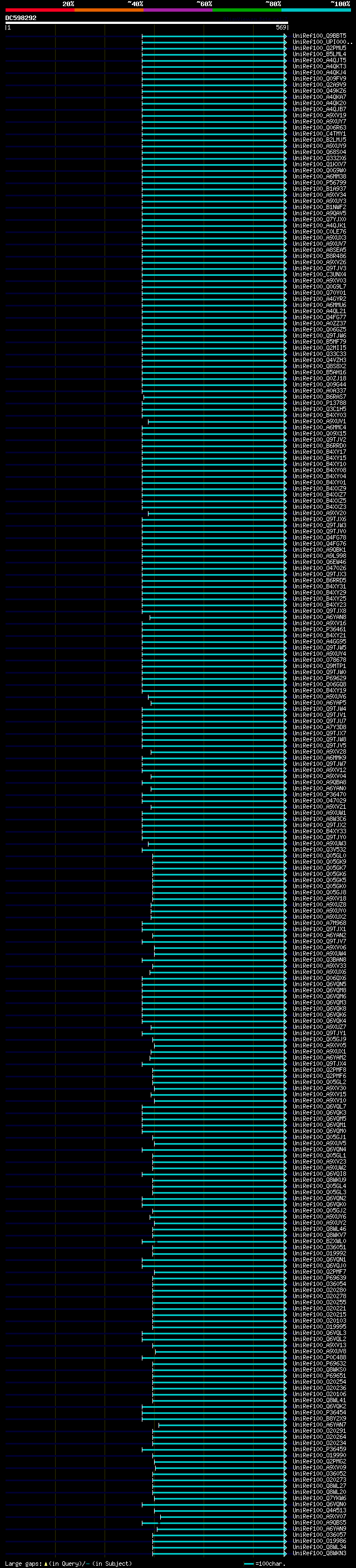Select hit label UniRef100_B6RAS7
The height and width of the screenshot is (1568, 356).
click(x=319, y=397)
